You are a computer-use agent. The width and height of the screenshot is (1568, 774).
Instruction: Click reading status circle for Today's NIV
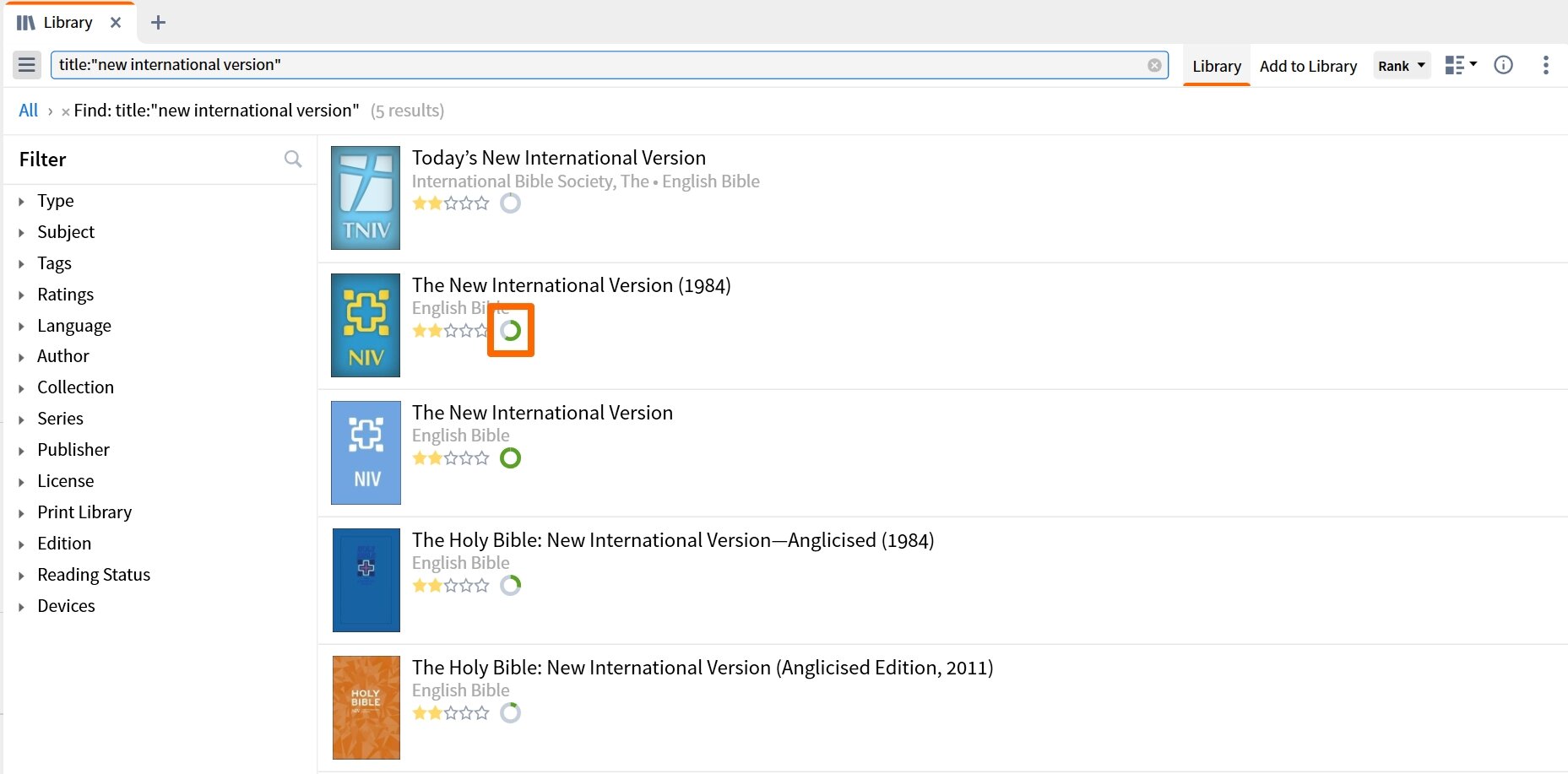[x=510, y=203]
